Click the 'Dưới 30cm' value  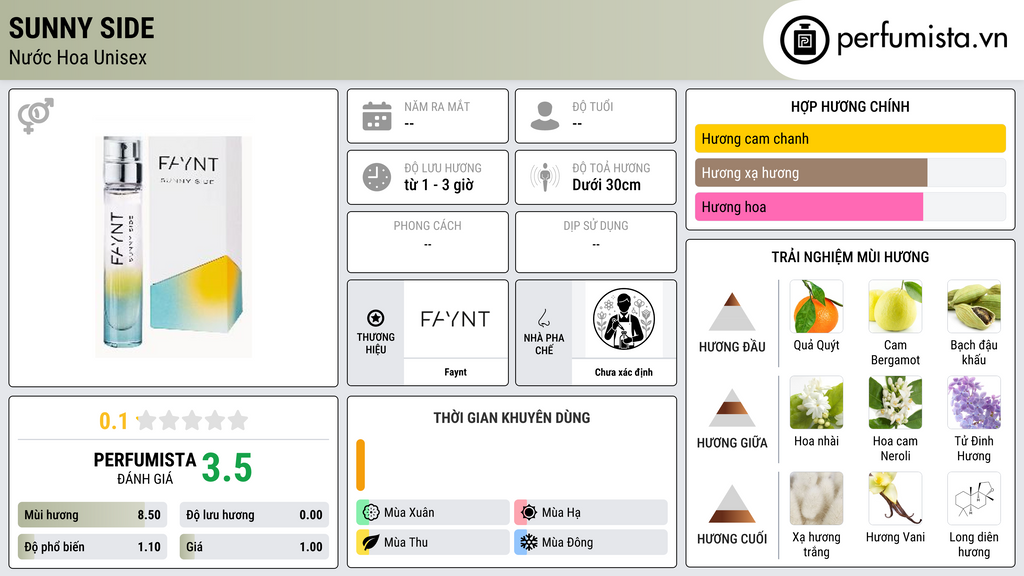point(606,185)
